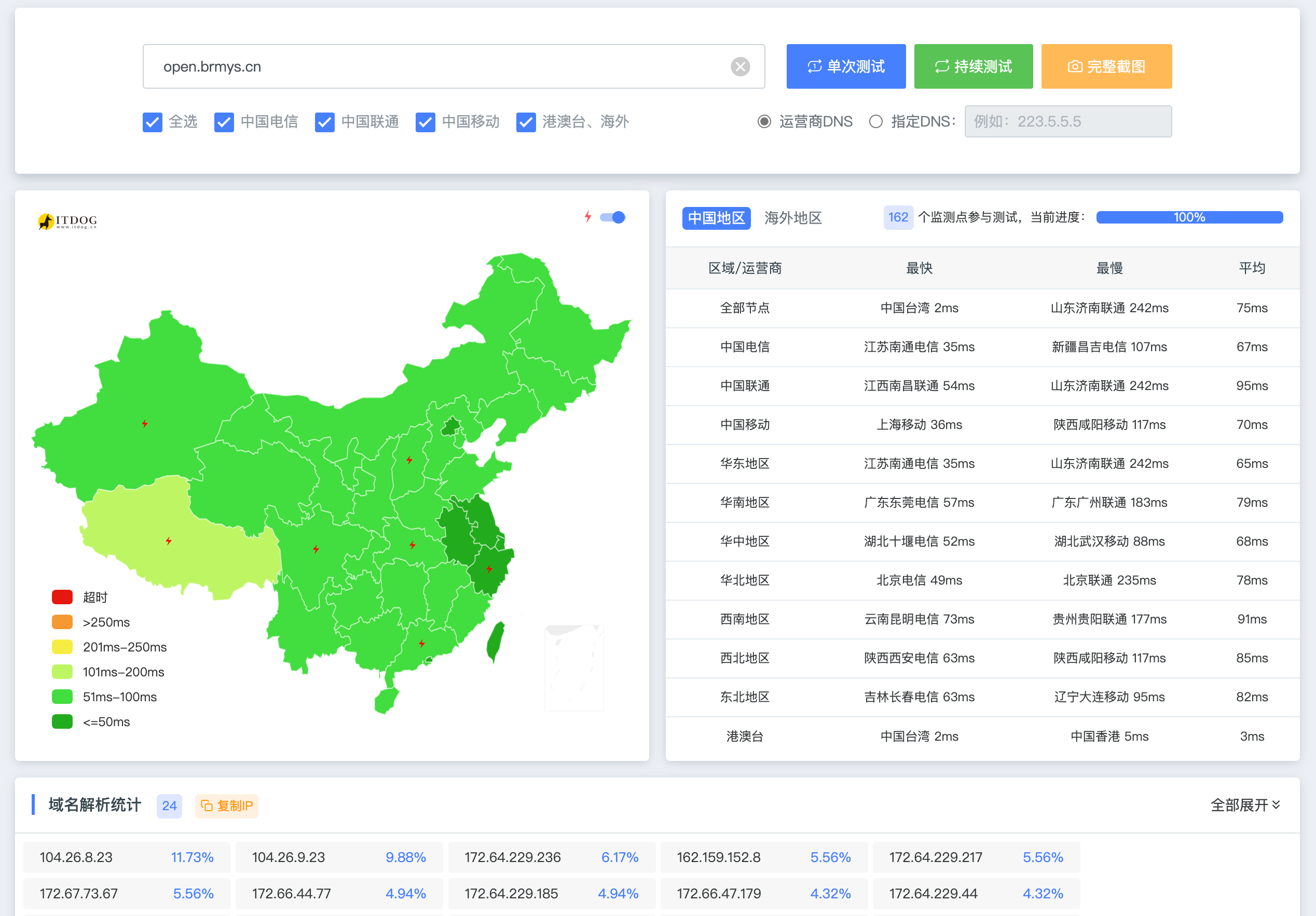The image size is (1316, 916).
Task: Click the lightning marker on the Guangdong province
Action: point(422,643)
